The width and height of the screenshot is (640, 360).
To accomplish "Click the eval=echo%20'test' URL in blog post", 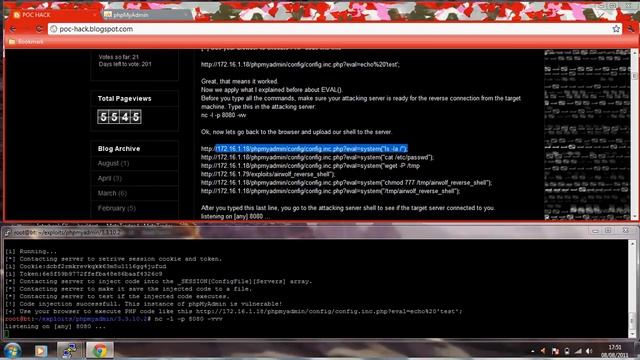I will pyautogui.click(x=300, y=64).
